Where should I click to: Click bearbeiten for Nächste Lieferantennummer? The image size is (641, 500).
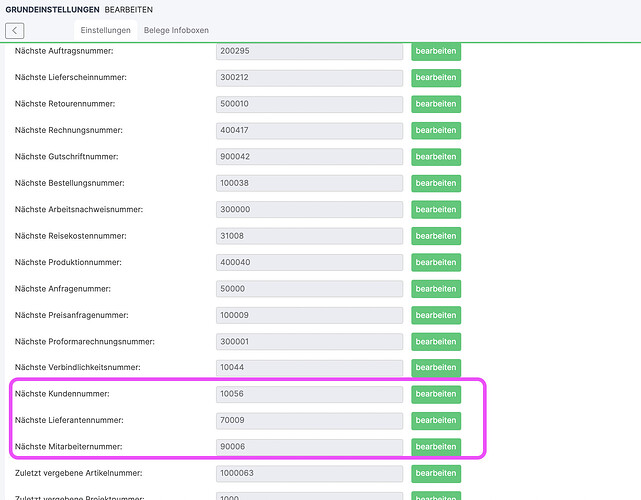coord(436,421)
